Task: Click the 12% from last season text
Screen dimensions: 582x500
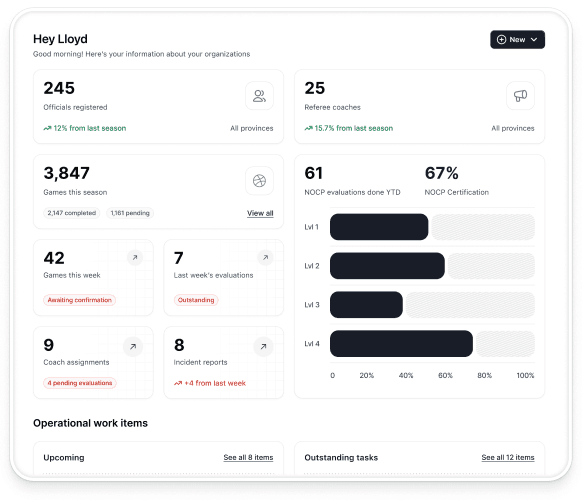Action: pyautogui.click(x=90, y=128)
